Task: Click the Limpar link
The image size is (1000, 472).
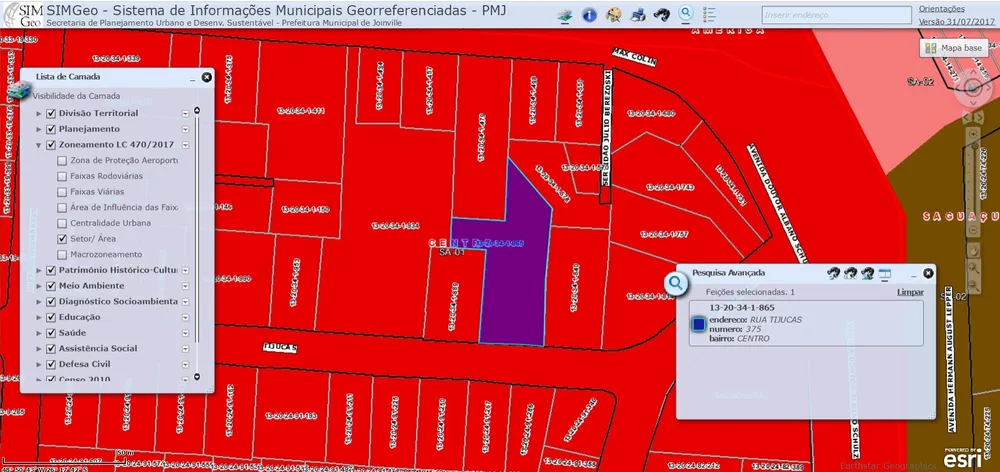Action: [x=910, y=292]
